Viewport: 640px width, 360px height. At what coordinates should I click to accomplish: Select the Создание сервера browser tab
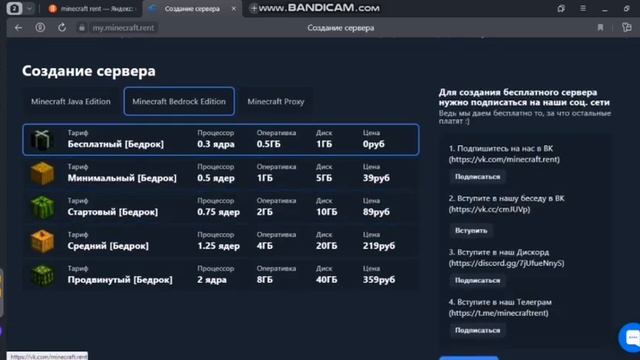[x=192, y=9]
